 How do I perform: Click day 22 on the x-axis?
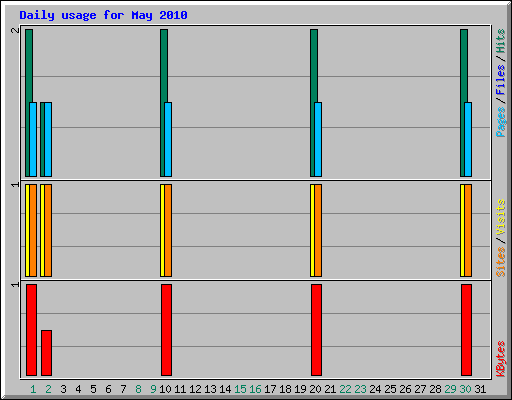[x=345, y=389]
